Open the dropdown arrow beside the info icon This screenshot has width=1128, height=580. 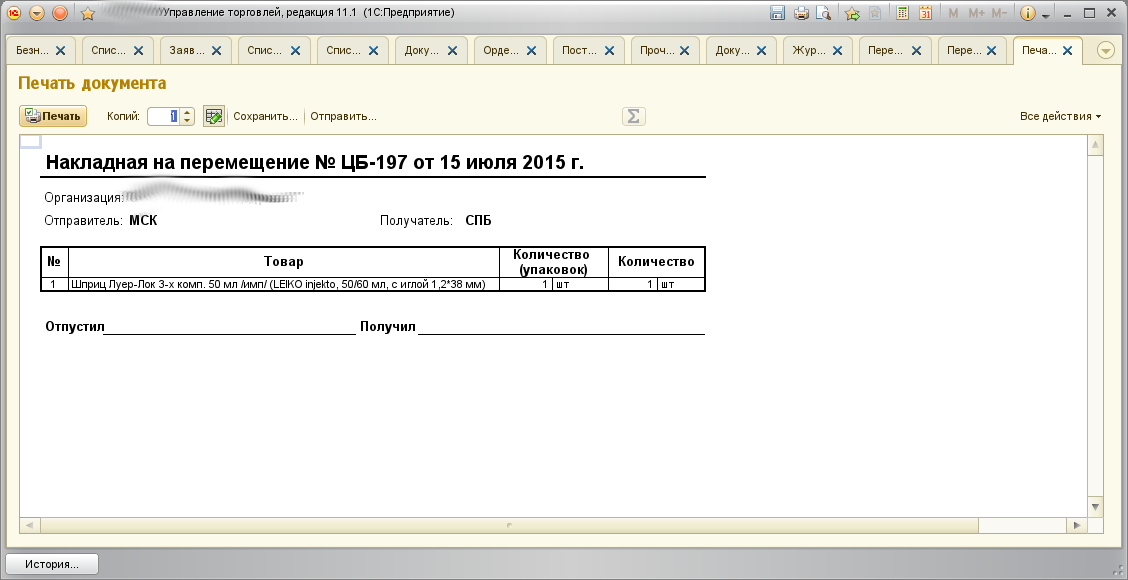click(x=1046, y=14)
